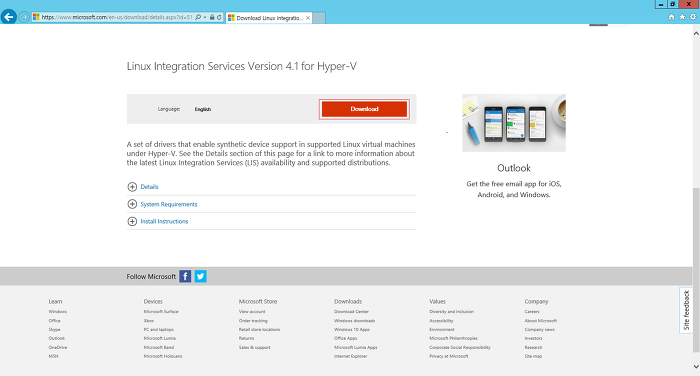The height and width of the screenshot is (376, 700).
Task: Click the browser forward arrow button
Action: point(24,17)
